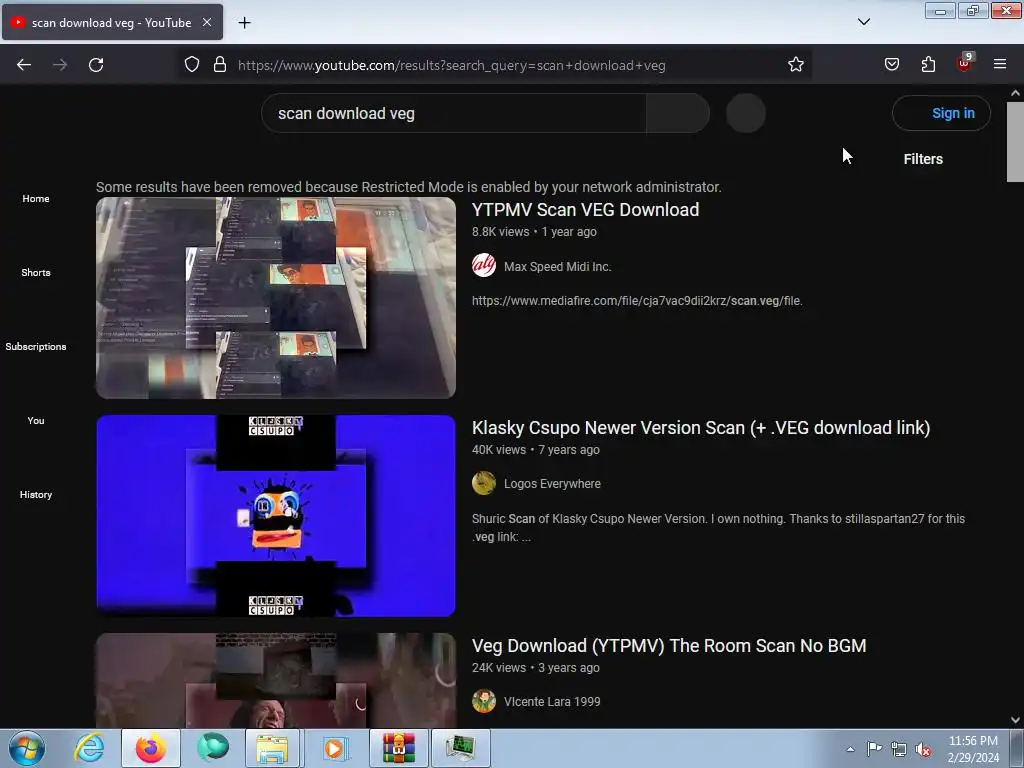
Task: Click the 8.8K views 1 year ago text
Action: (534, 232)
